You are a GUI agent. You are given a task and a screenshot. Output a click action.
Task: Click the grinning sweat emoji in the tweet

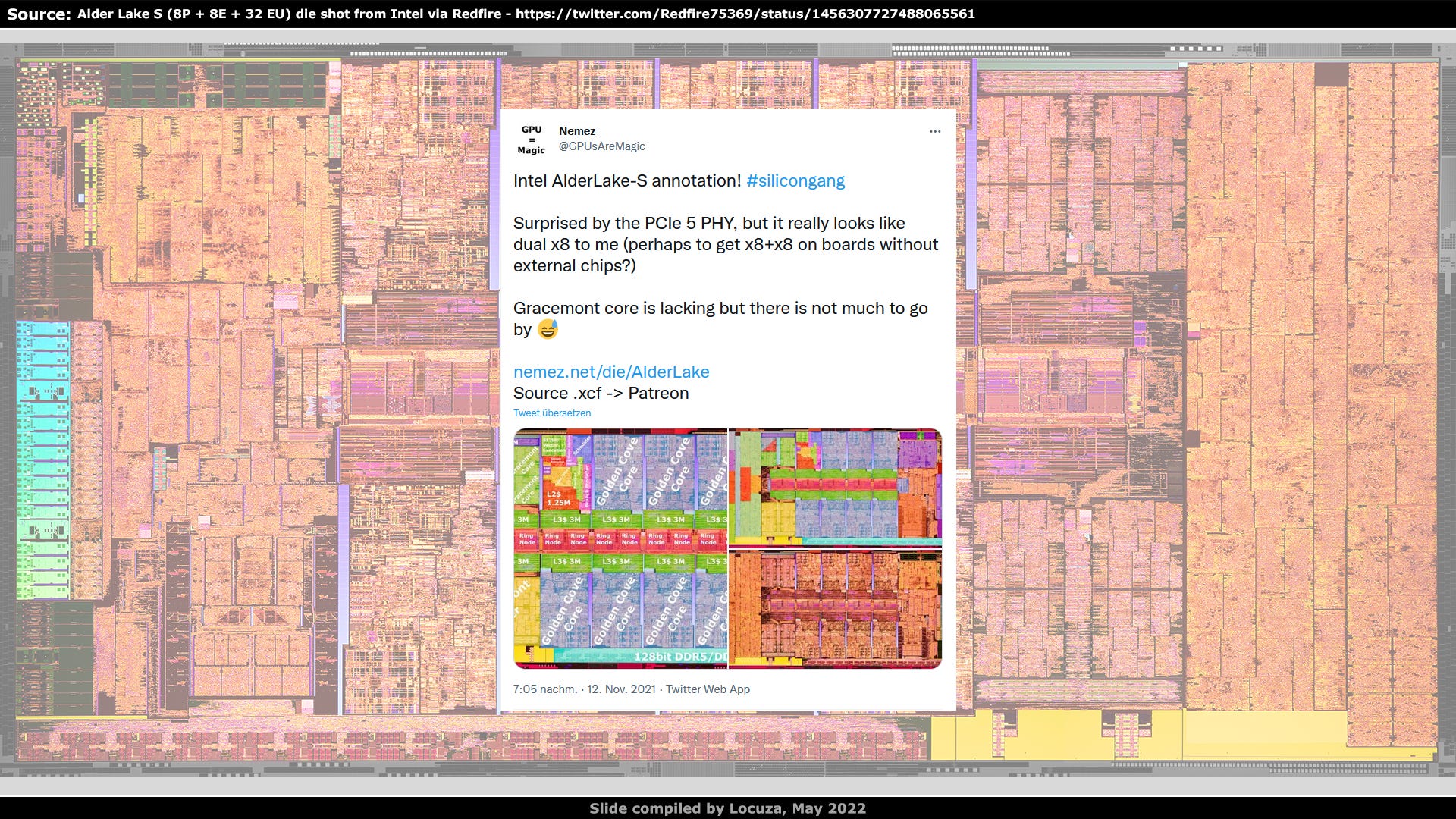click(548, 329)
